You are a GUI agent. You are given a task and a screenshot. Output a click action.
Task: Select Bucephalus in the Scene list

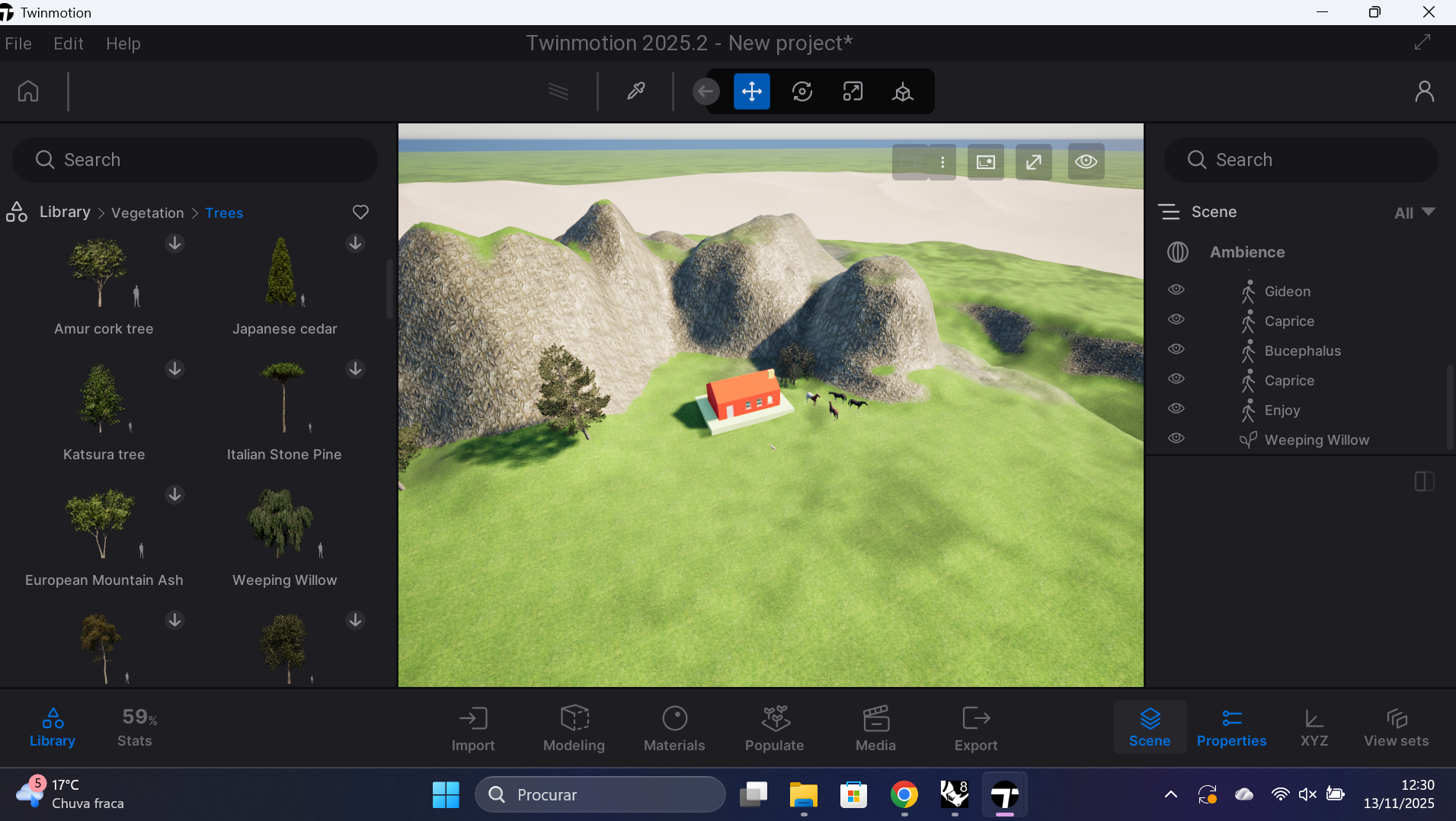1302,351
